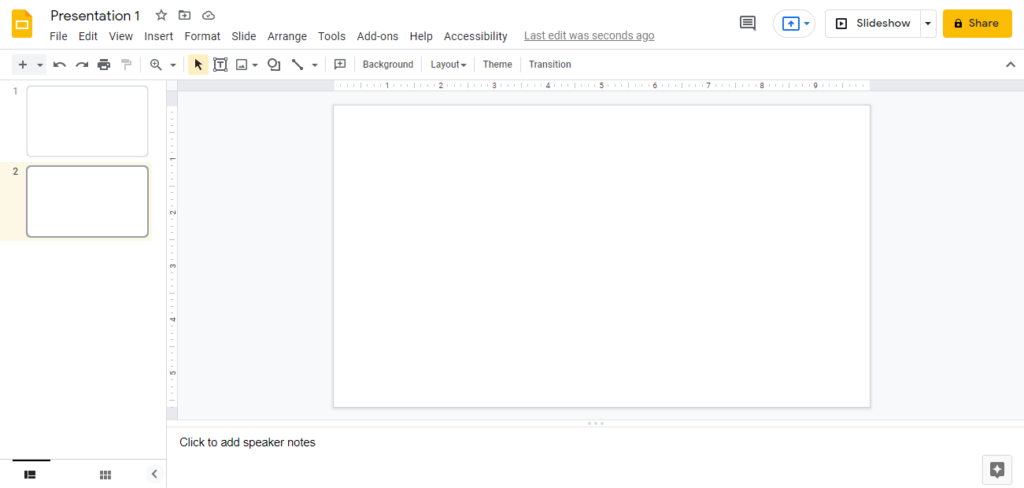Click the Print icon in toolbar
This screenshot has width=1024, height=488.
click(104, 64)
